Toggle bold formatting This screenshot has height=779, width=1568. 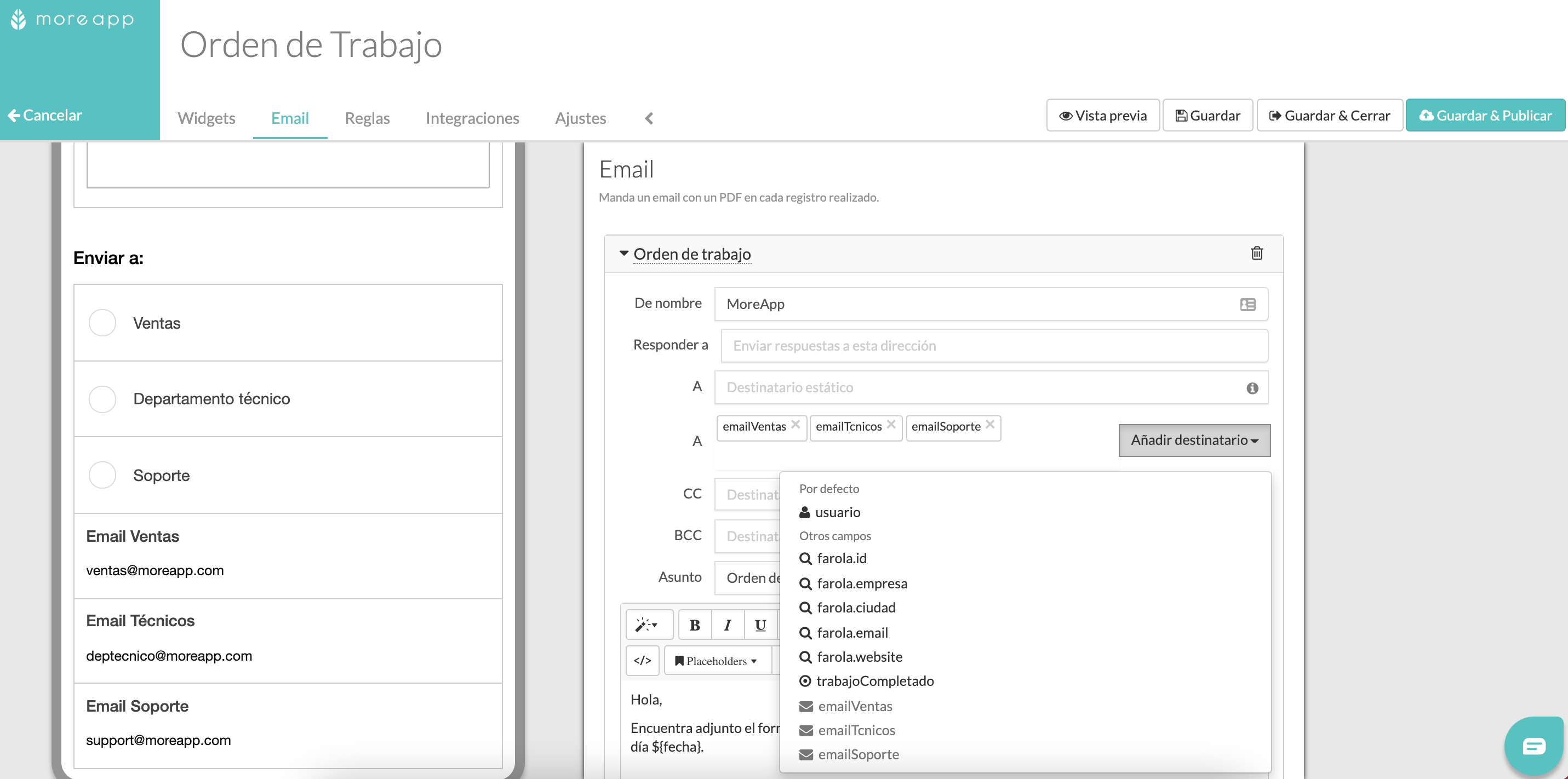[695, 625]
